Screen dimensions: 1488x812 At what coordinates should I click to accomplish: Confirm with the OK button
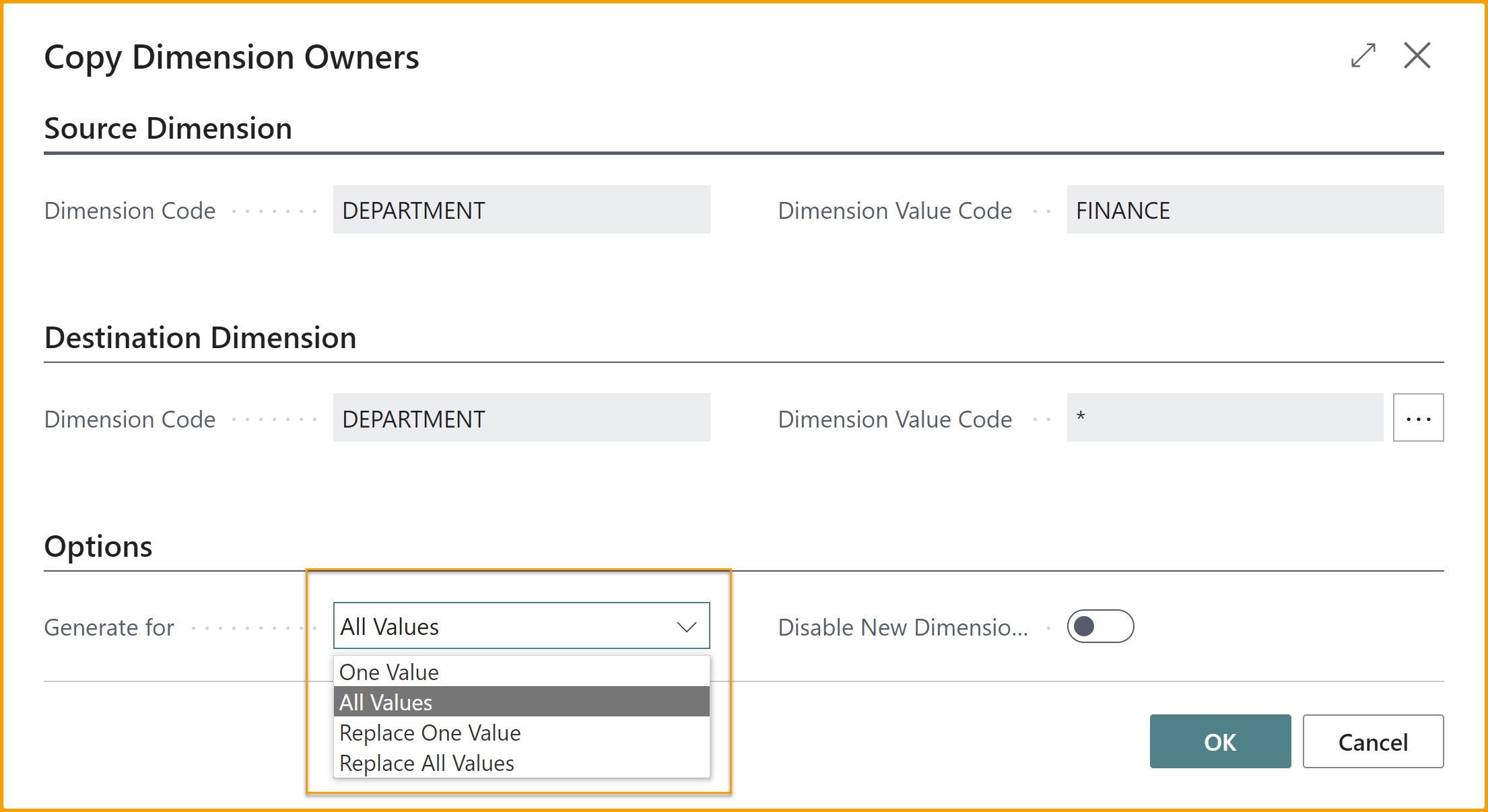(1220, 741)
